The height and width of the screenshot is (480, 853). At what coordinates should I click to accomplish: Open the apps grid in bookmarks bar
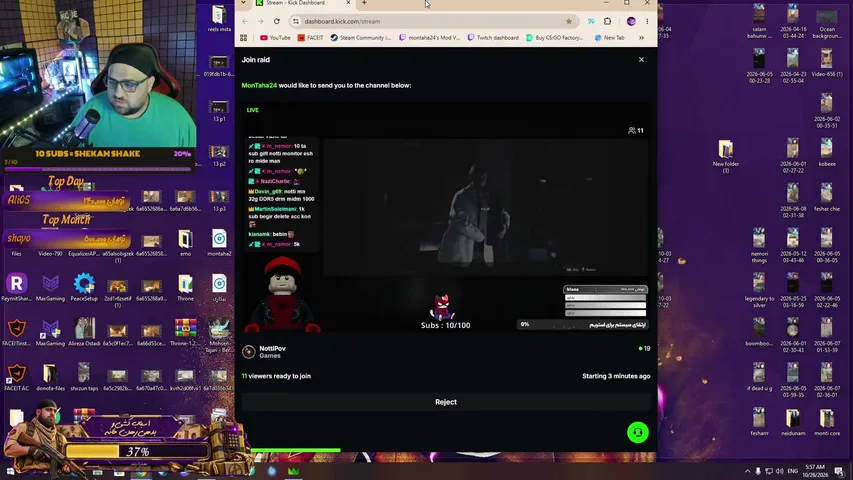coord(244,38)
